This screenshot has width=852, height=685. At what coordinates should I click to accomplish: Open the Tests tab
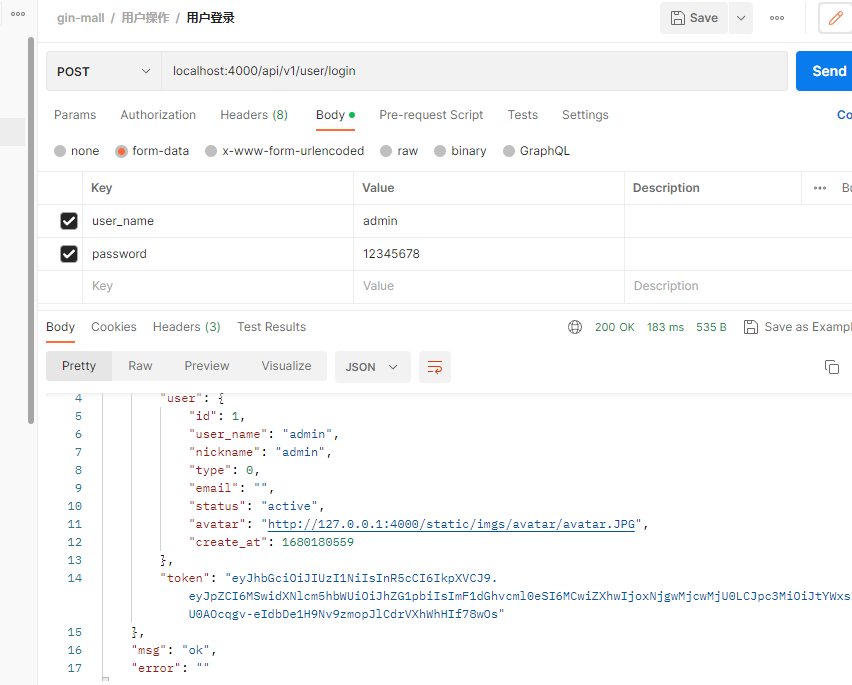[523, 115]
